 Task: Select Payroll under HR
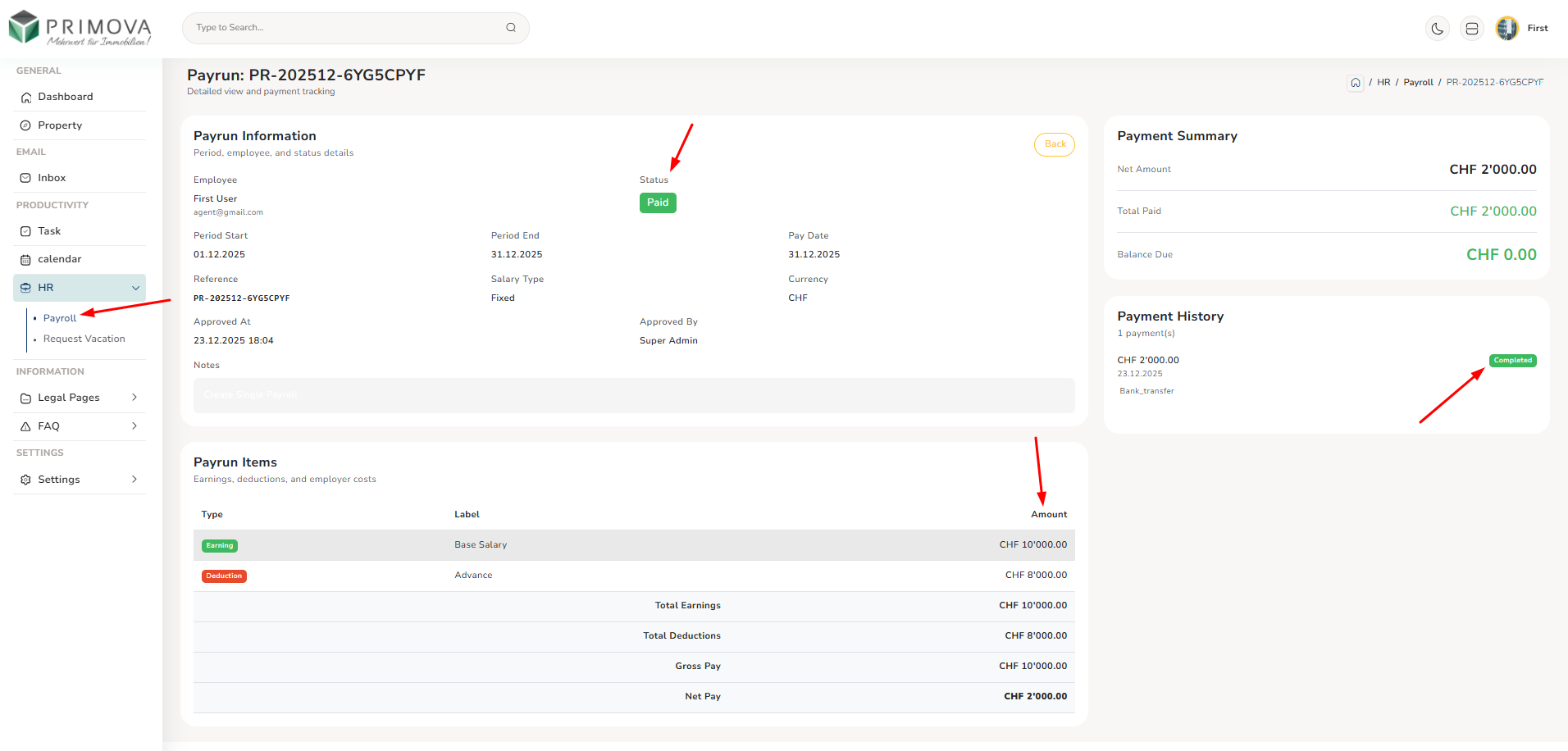point(60,318)
